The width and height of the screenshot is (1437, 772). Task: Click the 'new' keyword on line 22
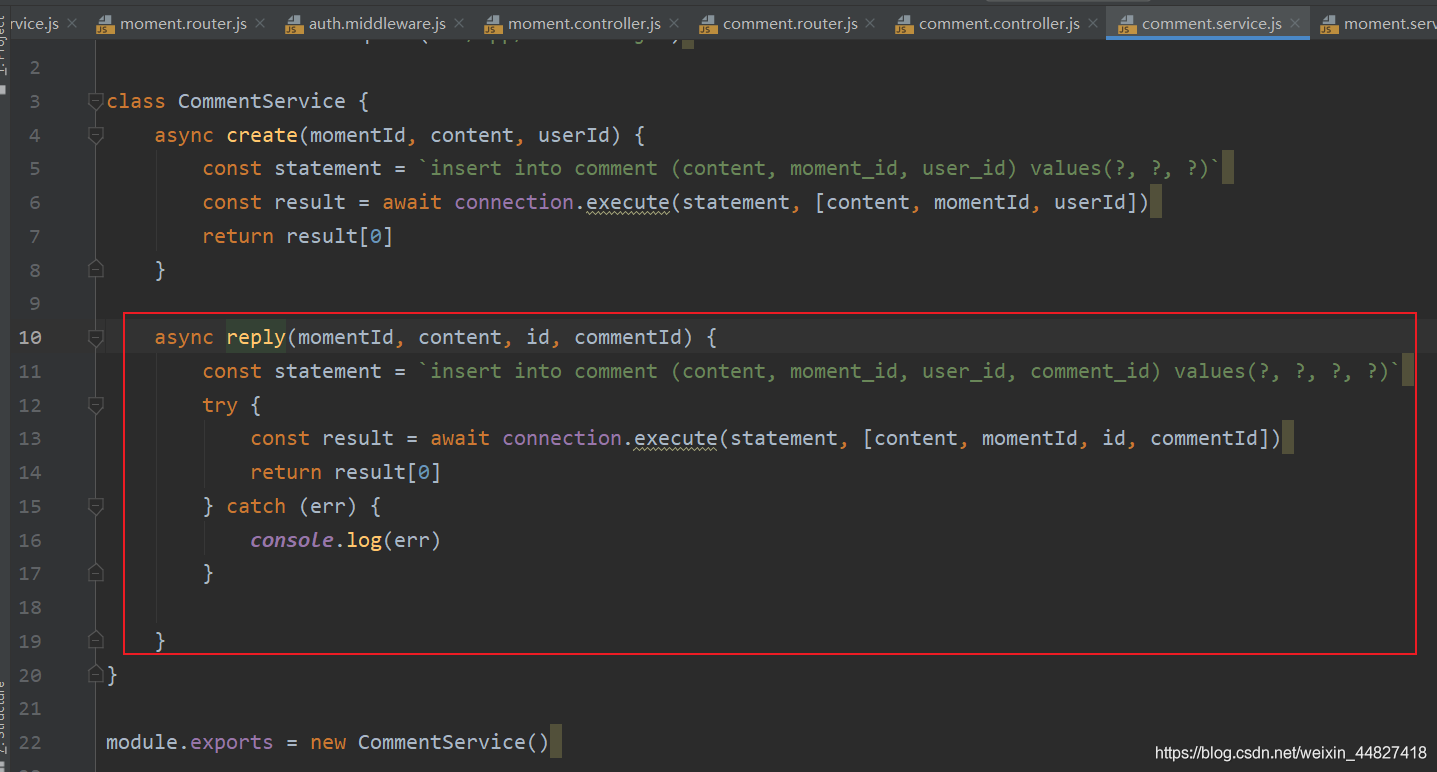tap(328, 742)
